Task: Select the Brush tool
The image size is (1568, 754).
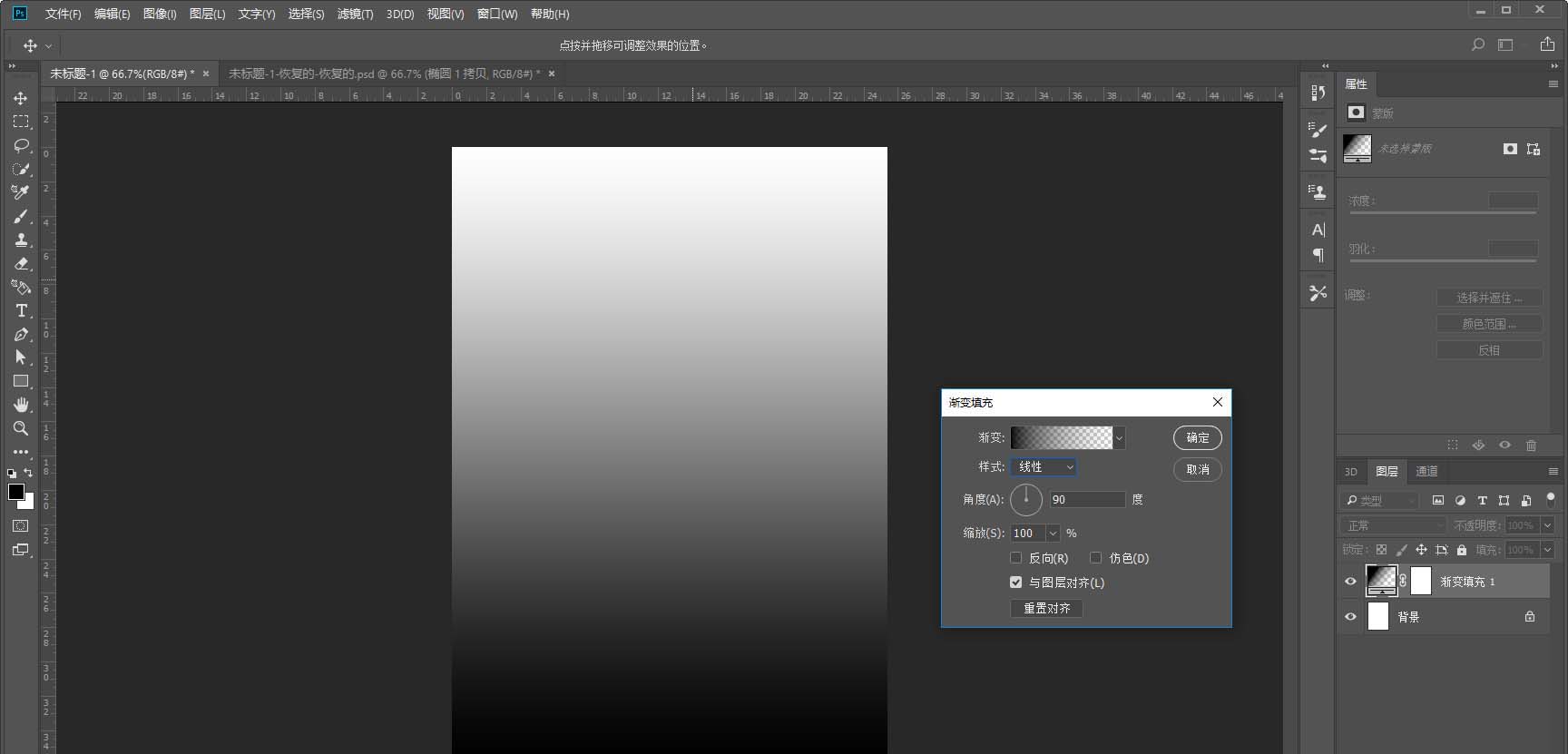Action: [x=21, y=217]
